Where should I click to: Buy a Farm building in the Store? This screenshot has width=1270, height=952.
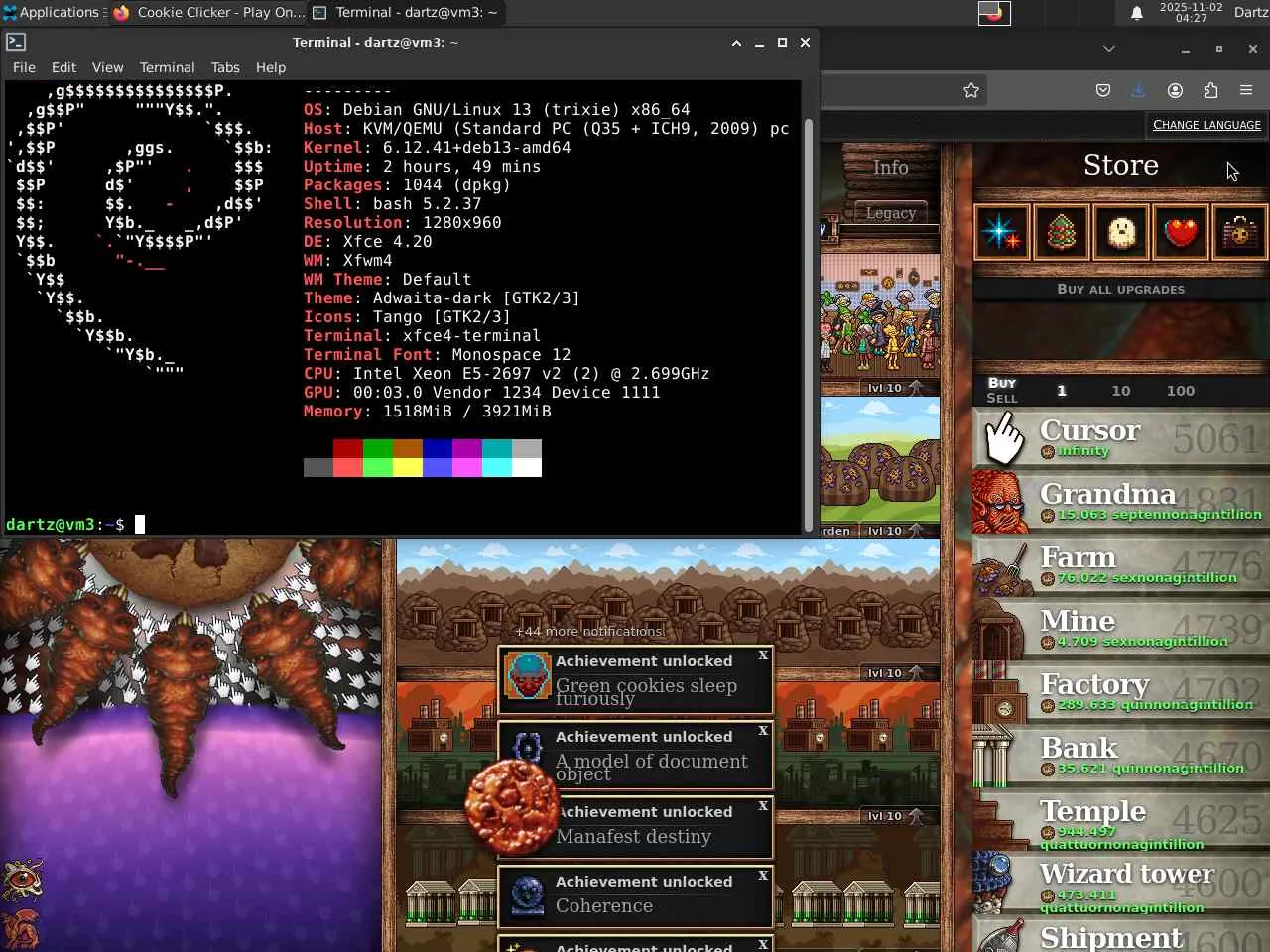click(1121, 564)
